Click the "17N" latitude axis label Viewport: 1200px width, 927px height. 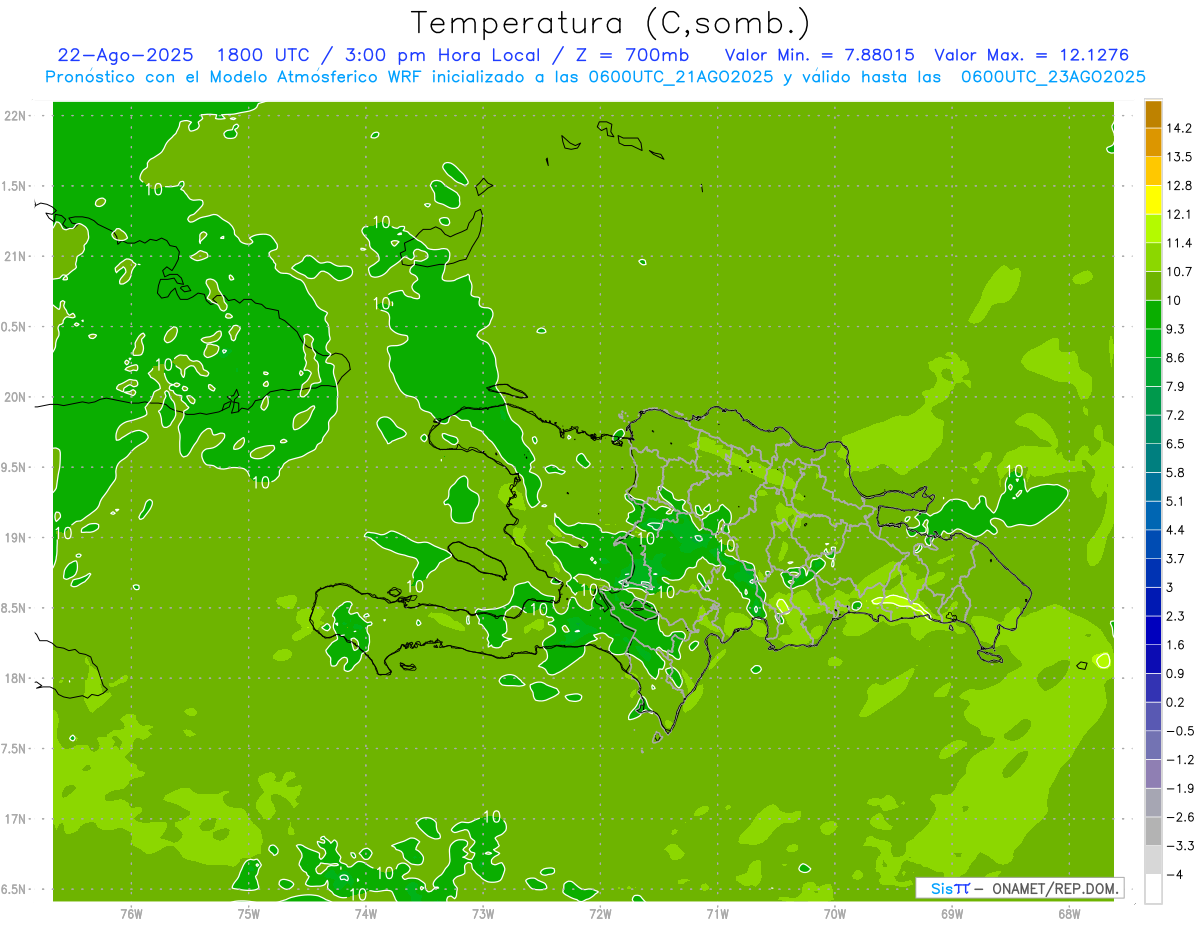[15, 819]
